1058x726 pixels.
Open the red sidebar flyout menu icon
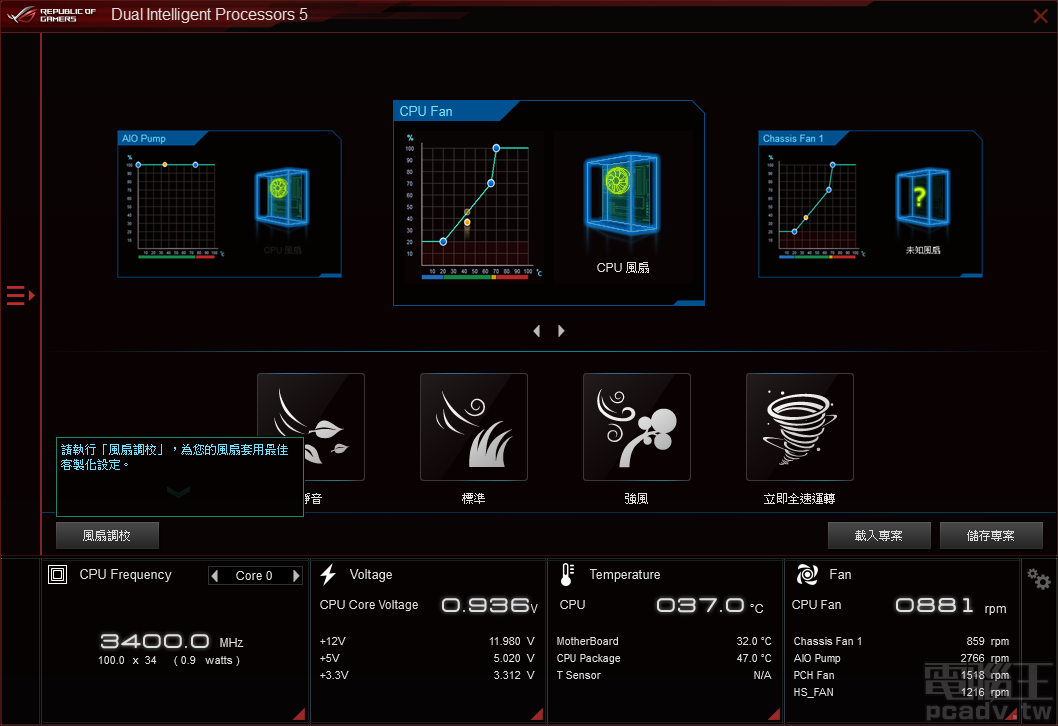[18, 295]
